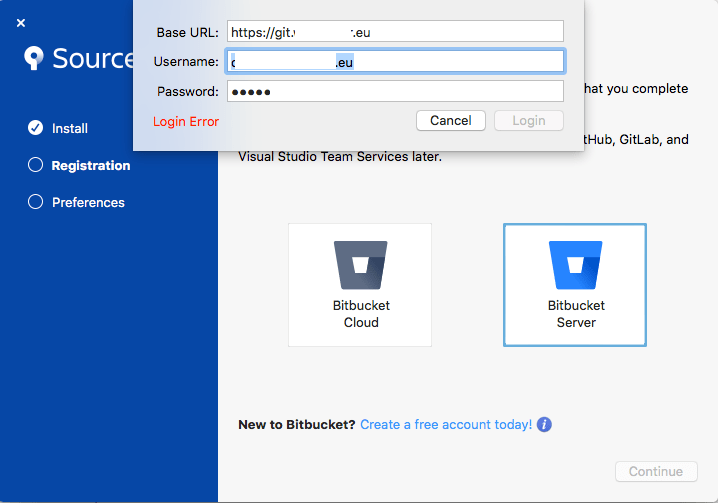Click the red Login Error message
Viewport: 718px width, 503px height.
pyautogui.click(x=186, y=121)
